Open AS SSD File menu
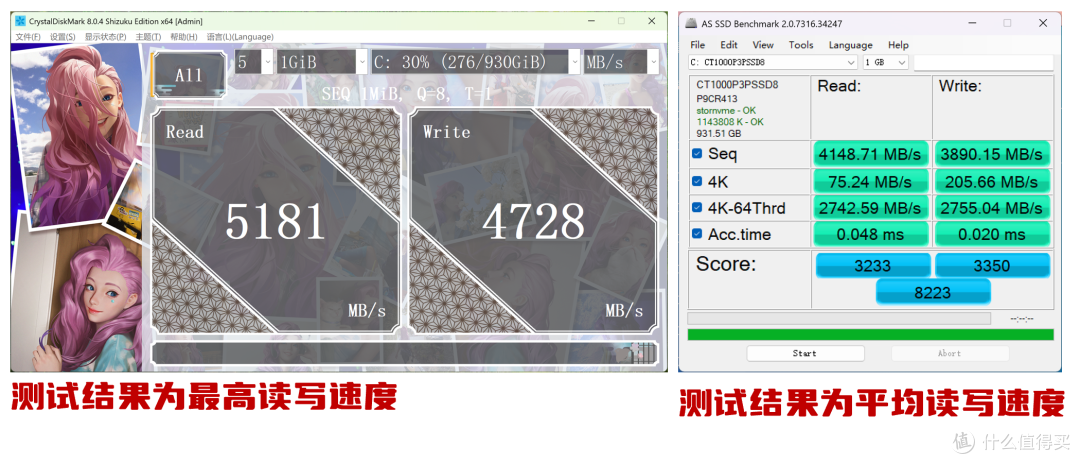 click(x=698, y=45)
